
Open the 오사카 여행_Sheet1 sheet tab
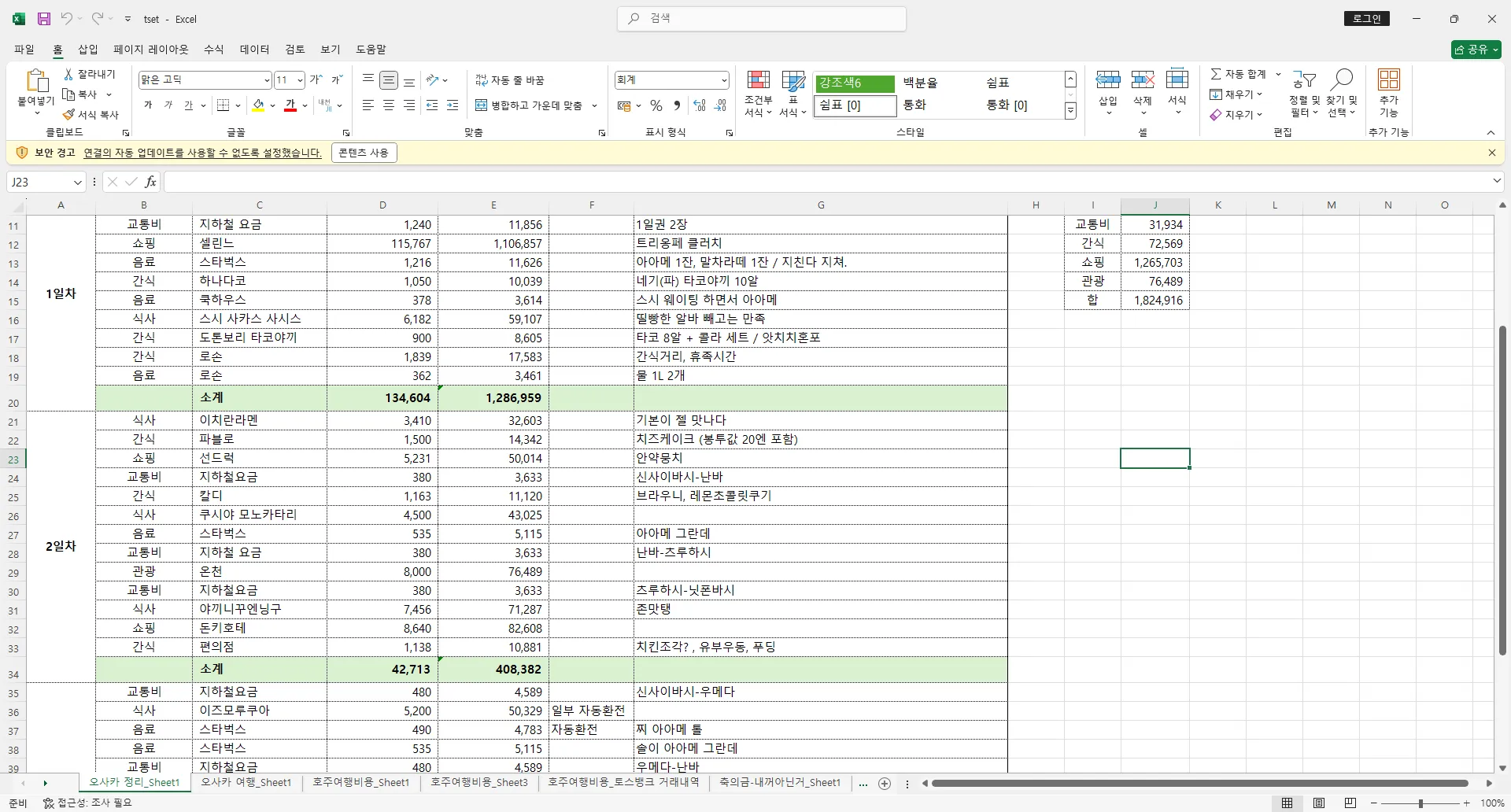pyautogui.click(x=246, y=782)
